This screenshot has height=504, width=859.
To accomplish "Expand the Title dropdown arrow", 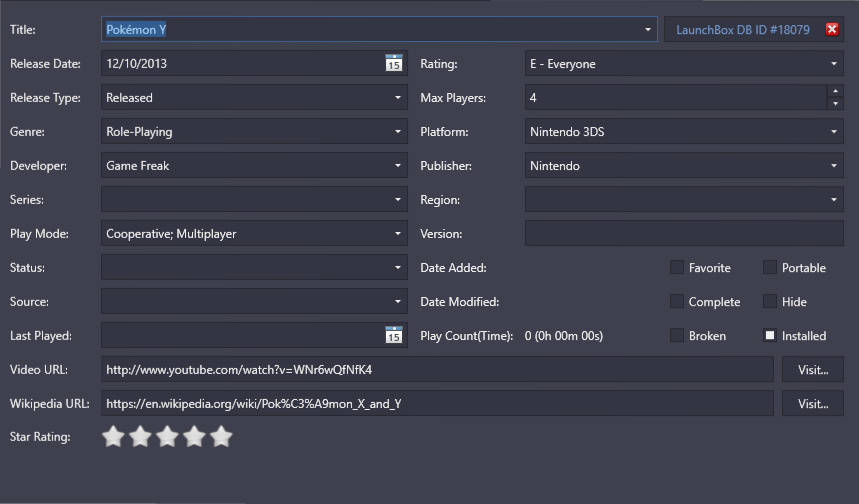I will click(648, 30).
